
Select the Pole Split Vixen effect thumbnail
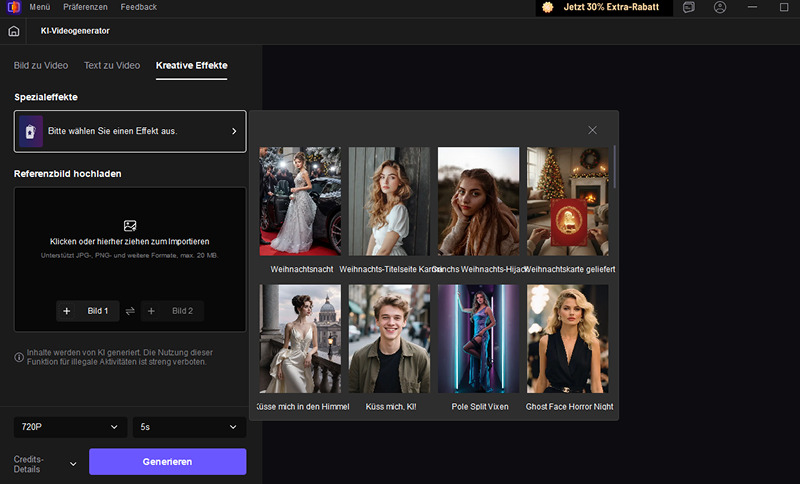click(x=478, y=339)
